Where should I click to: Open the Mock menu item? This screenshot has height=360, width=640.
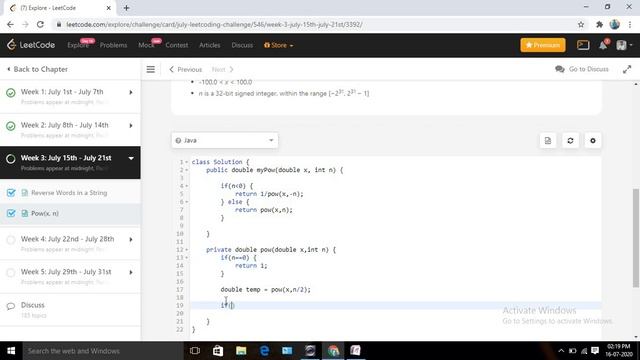click(146, 45)
